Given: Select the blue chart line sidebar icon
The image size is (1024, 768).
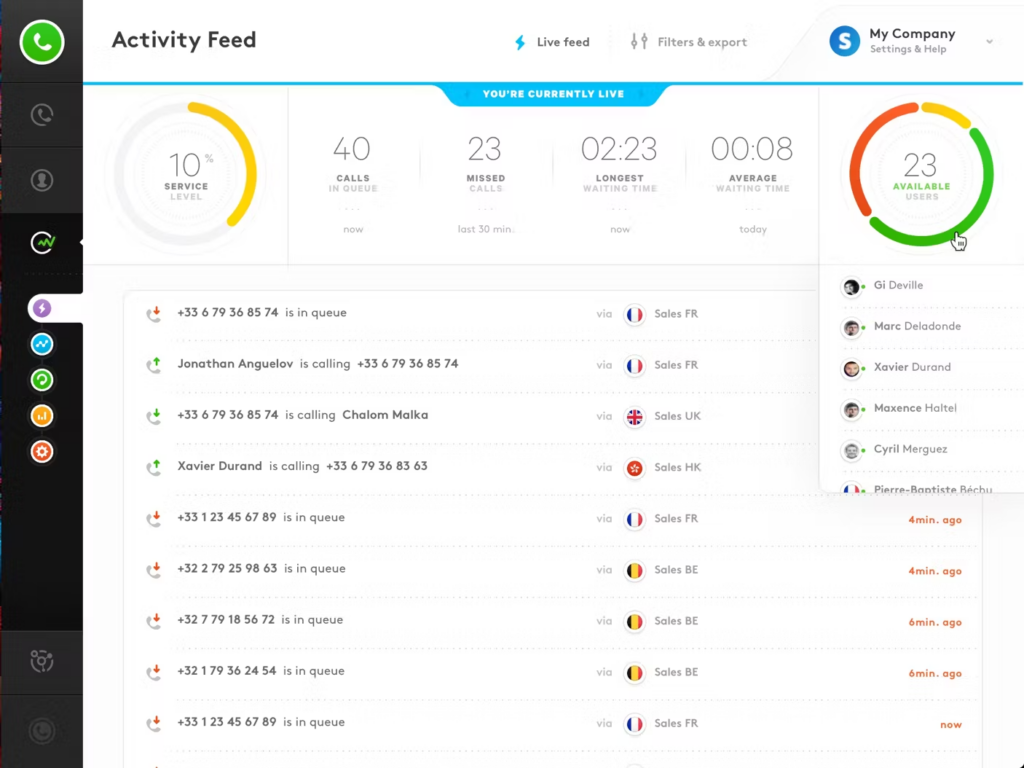Looking at the screenshot, I should (42, 344).
